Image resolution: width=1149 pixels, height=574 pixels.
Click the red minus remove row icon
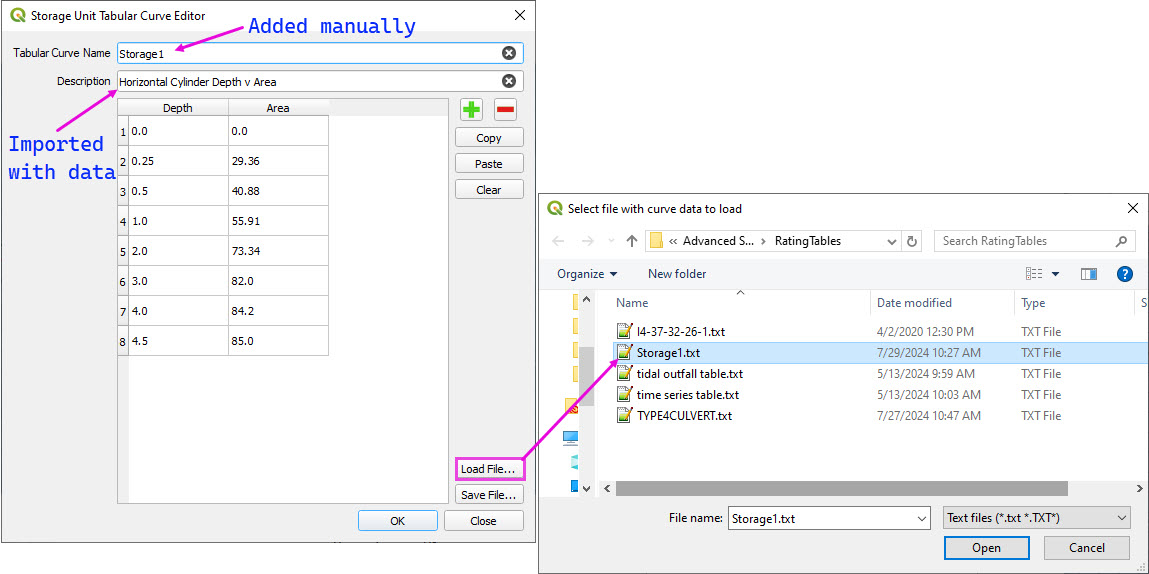point(506,110)
